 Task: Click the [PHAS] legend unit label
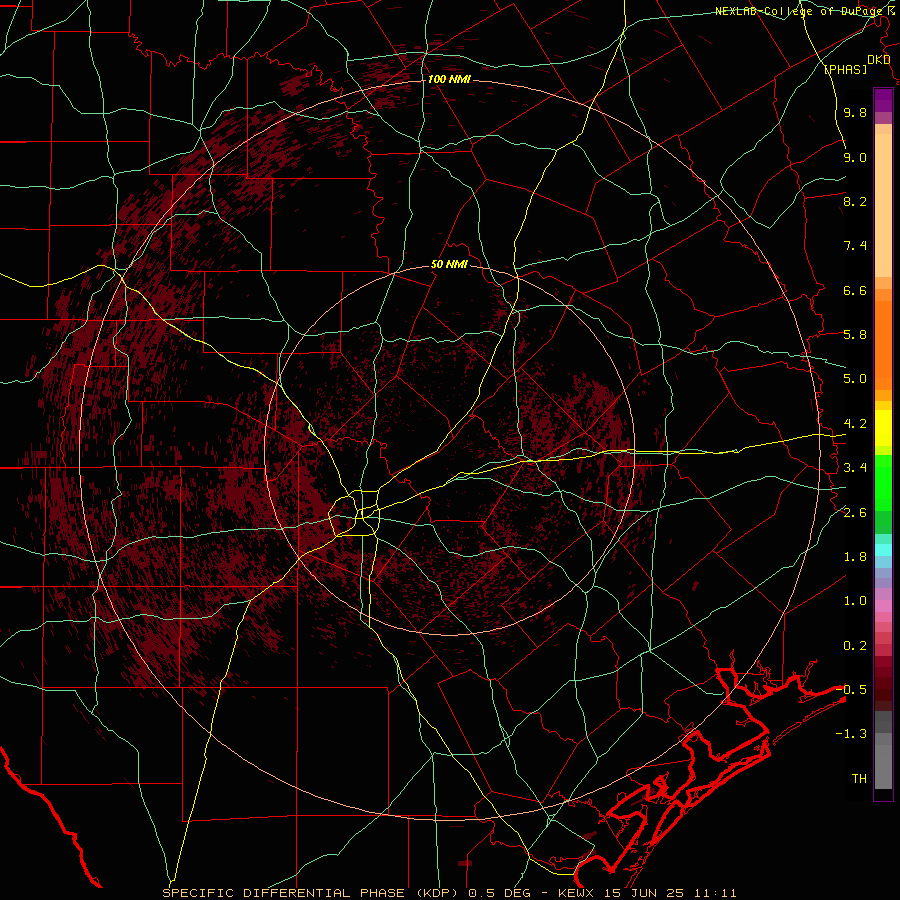click(845, 69)
